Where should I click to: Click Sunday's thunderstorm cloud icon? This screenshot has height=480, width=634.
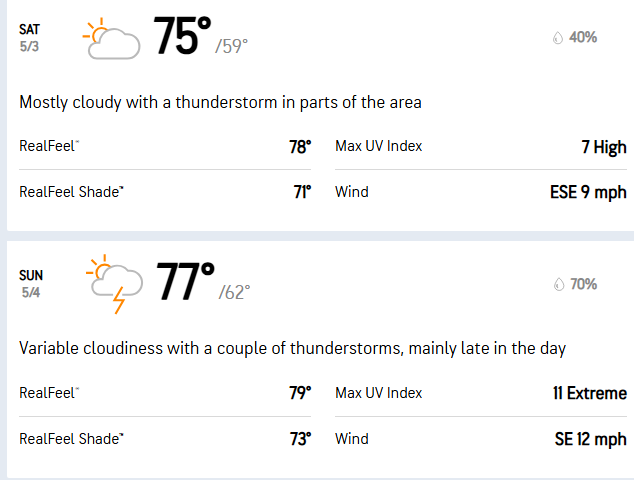point(112,285)
